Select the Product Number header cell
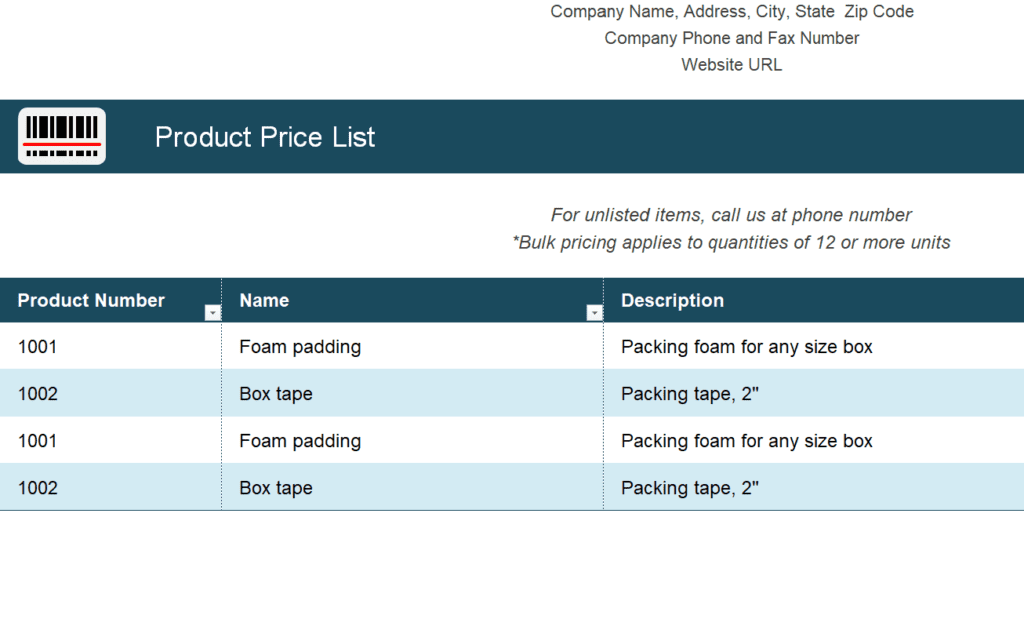The height and width of the screenshot is (630, 1024). point(110,300)
